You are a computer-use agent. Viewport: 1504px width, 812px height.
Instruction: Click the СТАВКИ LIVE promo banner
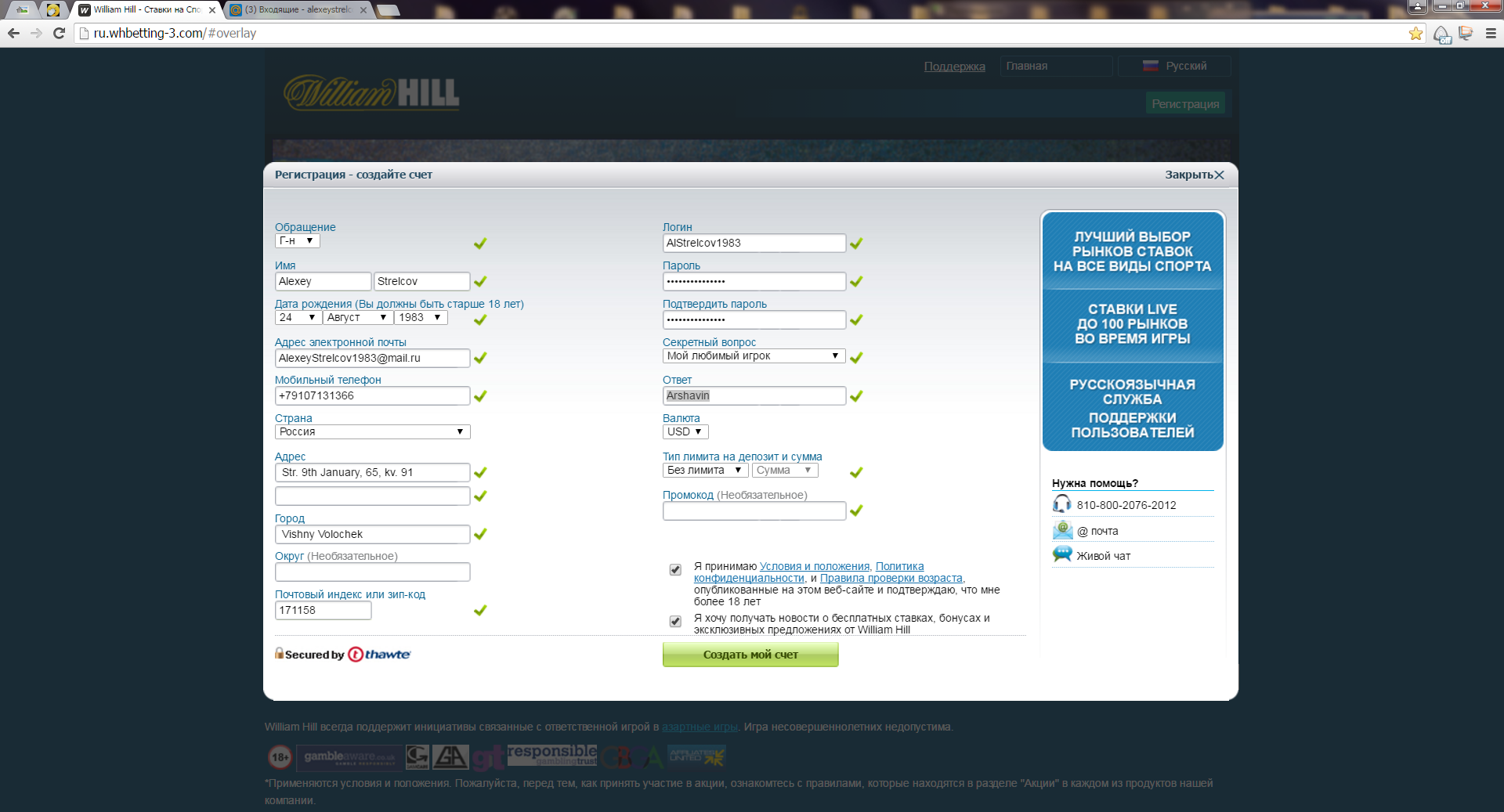1133,324
